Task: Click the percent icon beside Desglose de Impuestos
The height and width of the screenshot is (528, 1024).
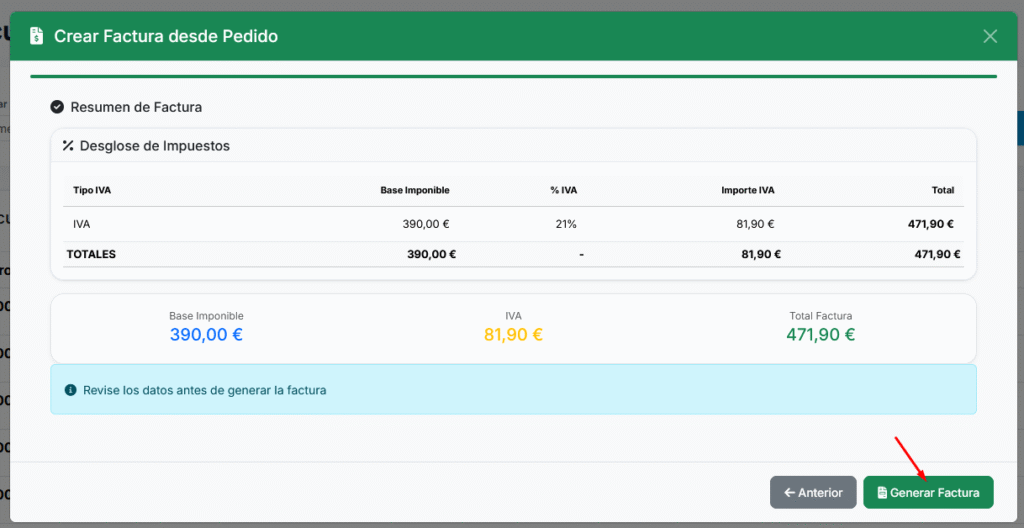Action: click(68, 146)
